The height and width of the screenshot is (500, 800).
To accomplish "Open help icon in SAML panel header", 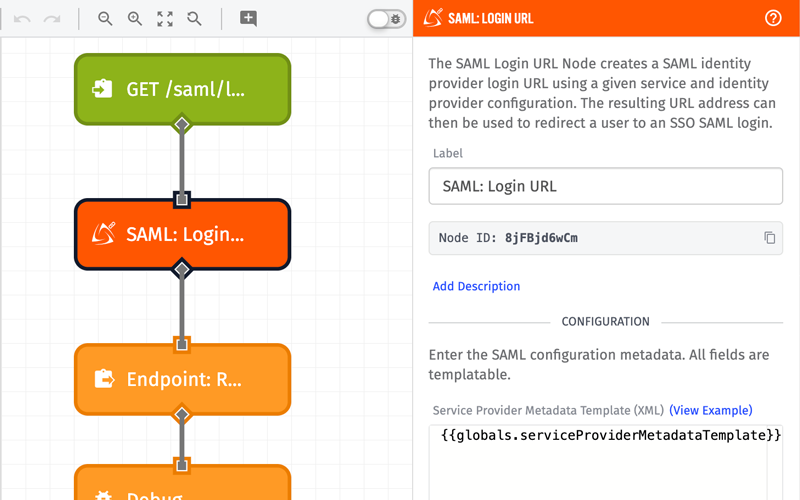I will point(773,18).
